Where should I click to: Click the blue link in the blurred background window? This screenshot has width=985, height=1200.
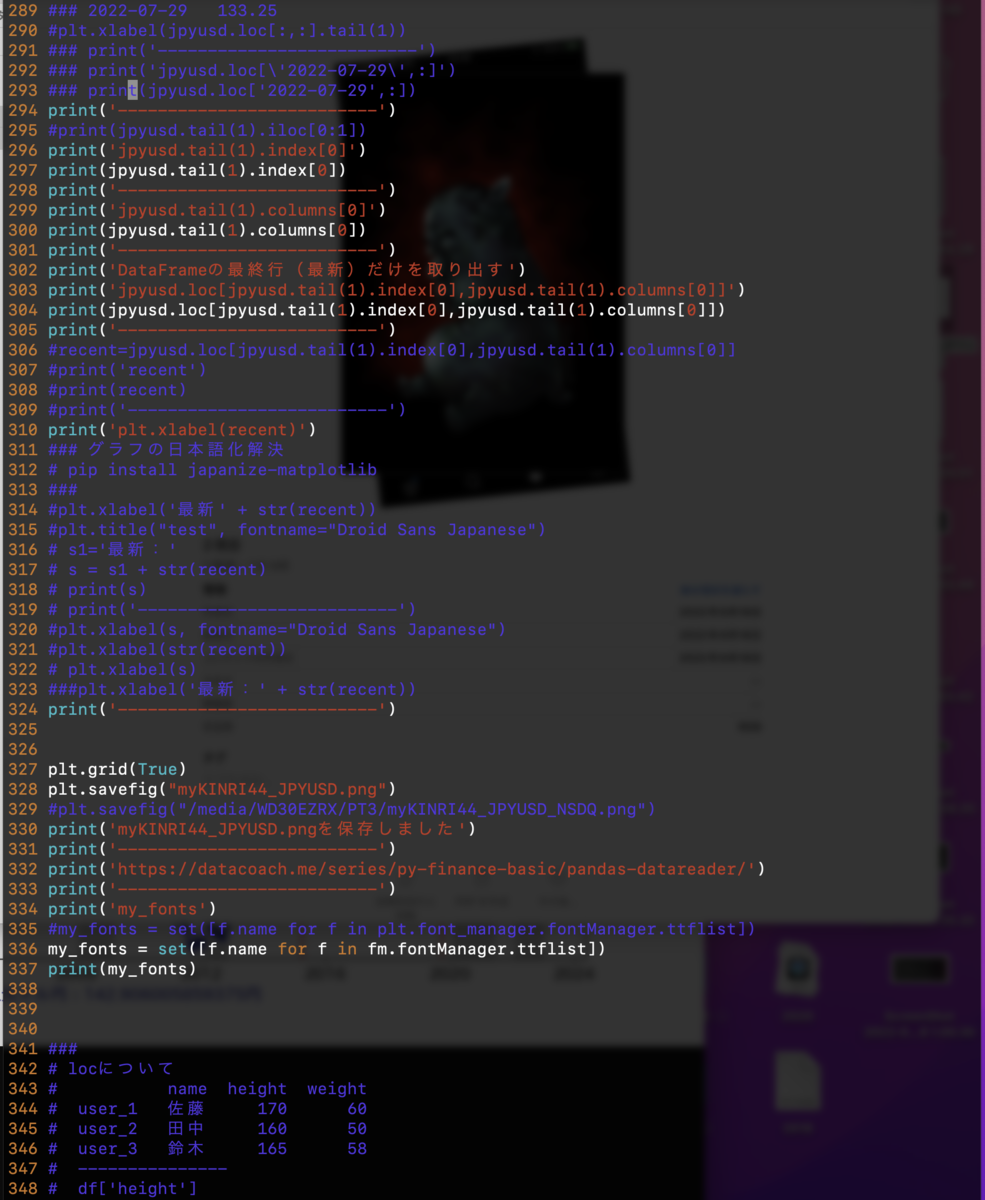click(x=718, y=590)
